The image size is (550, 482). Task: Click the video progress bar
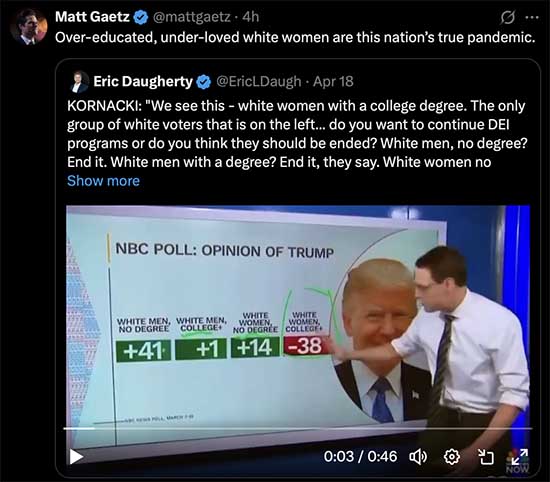(297, 428)
